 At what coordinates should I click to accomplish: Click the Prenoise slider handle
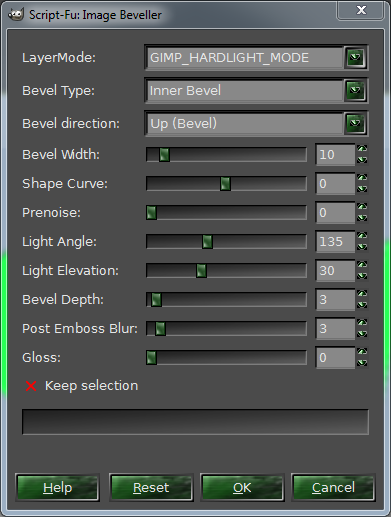point(151,213)
